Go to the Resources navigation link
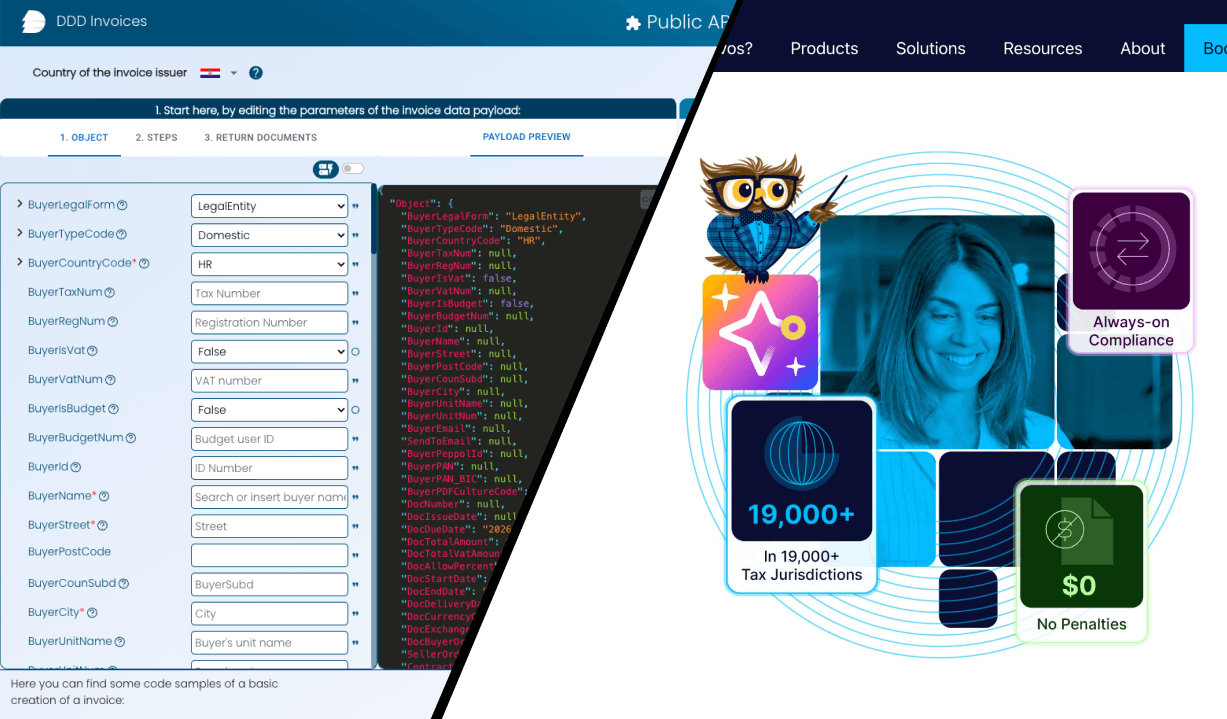This screenshot has width=1227, height=719. [x=1042, y=48]
